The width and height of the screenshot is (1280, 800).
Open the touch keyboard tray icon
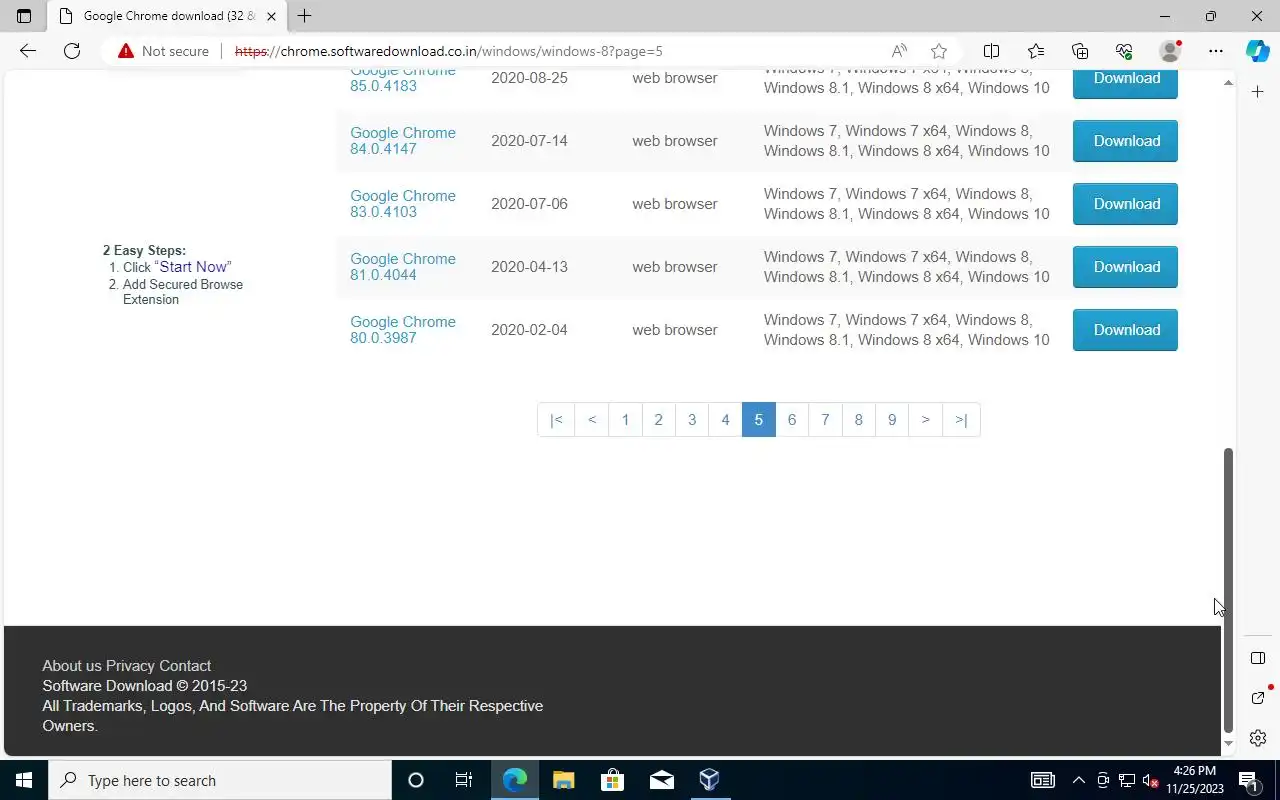1042,780
